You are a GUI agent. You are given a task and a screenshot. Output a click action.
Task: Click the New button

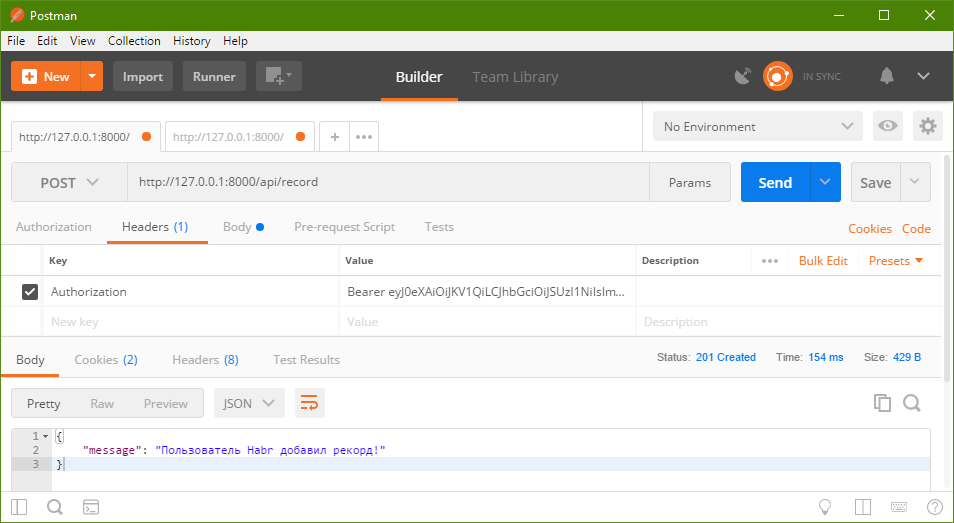pos(46,77)
